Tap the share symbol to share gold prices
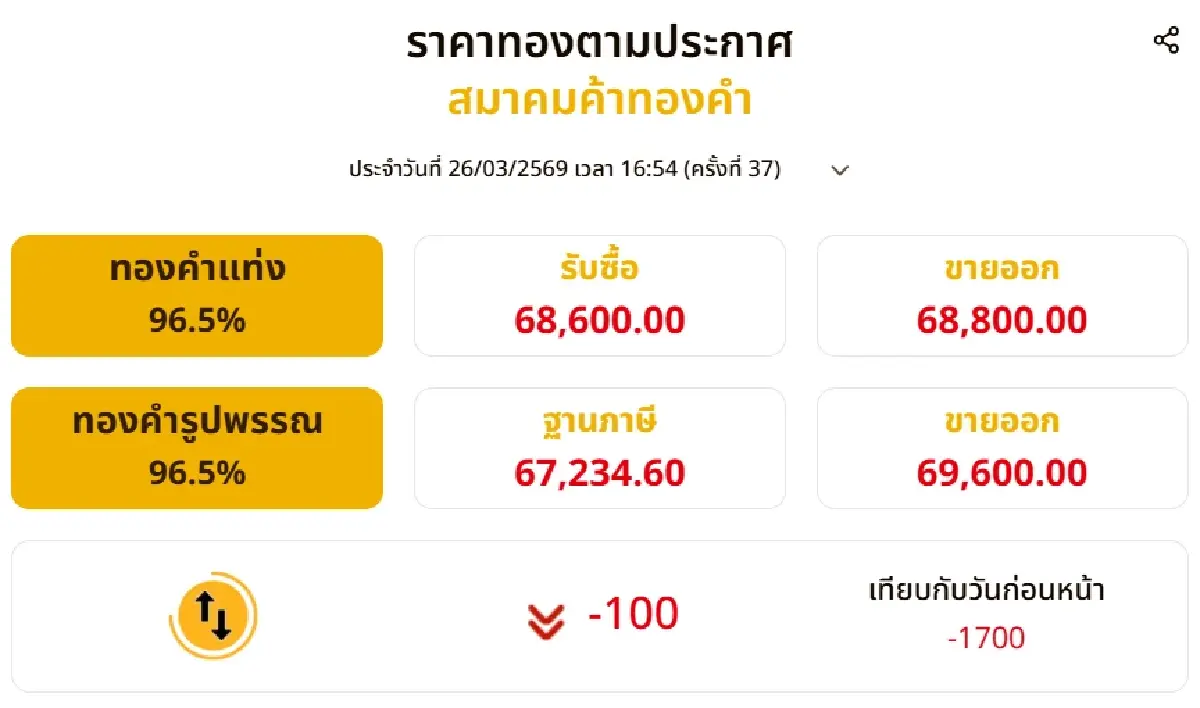The width and height of the screenshot is (1200, 708). [x=1165, y=40]
